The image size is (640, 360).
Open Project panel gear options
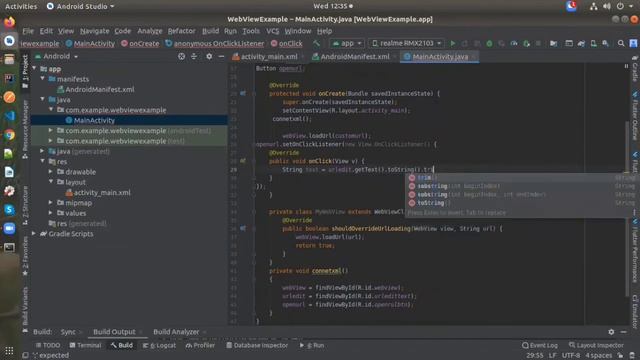(209, 56)
